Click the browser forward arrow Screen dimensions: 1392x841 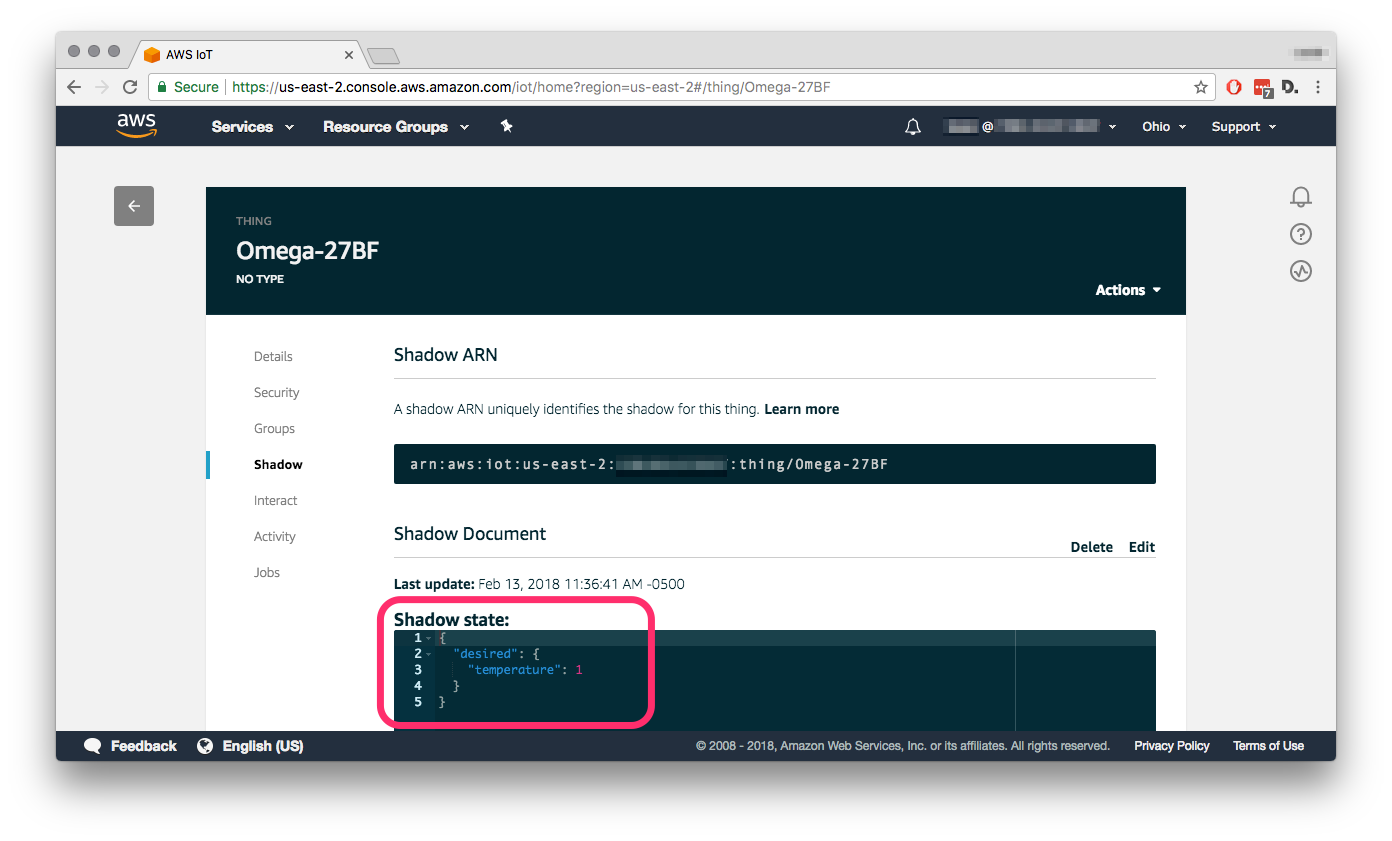(x=101, y=87)
